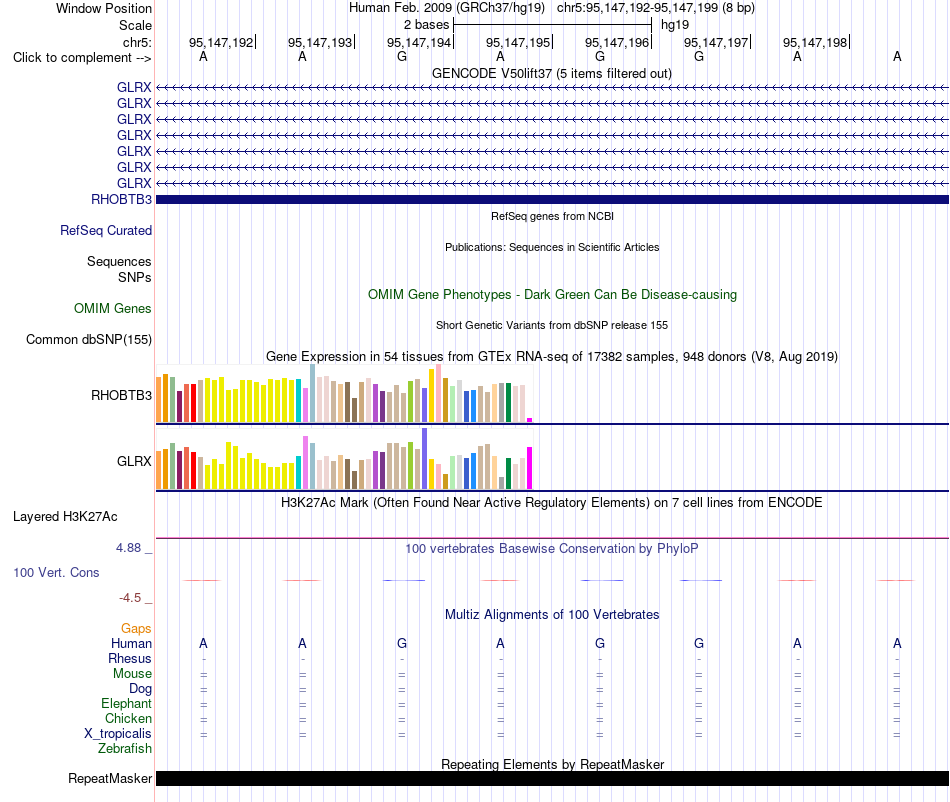Click the small magenta bar ending RHOBTB3 chart
This screenshot has height=802, width=950.
530,420
